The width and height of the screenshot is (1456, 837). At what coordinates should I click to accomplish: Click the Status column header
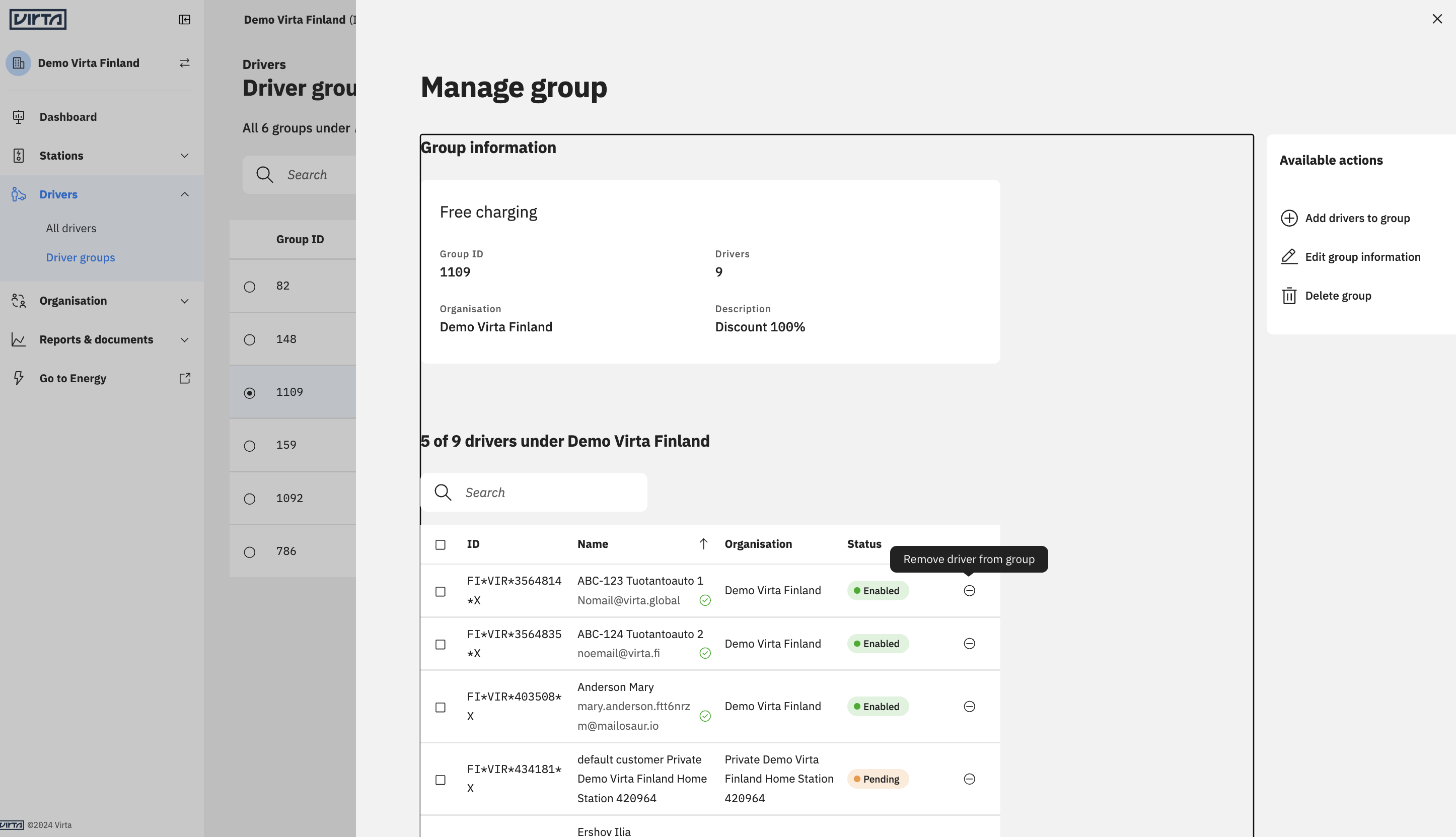pos(863,544)
